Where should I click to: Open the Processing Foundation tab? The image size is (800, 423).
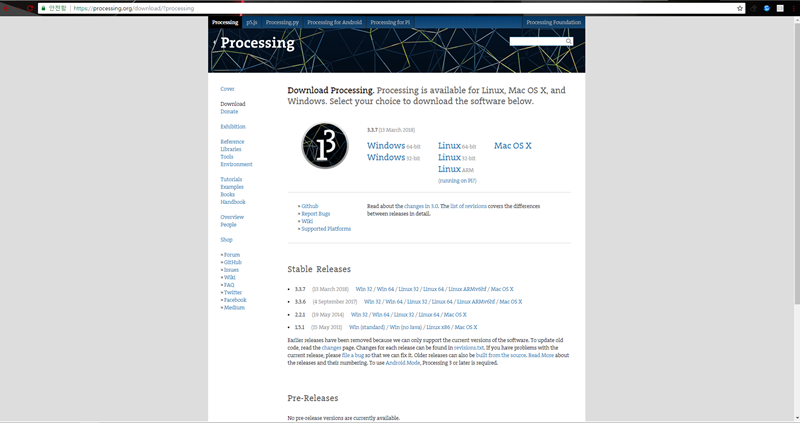pos(554,22)
